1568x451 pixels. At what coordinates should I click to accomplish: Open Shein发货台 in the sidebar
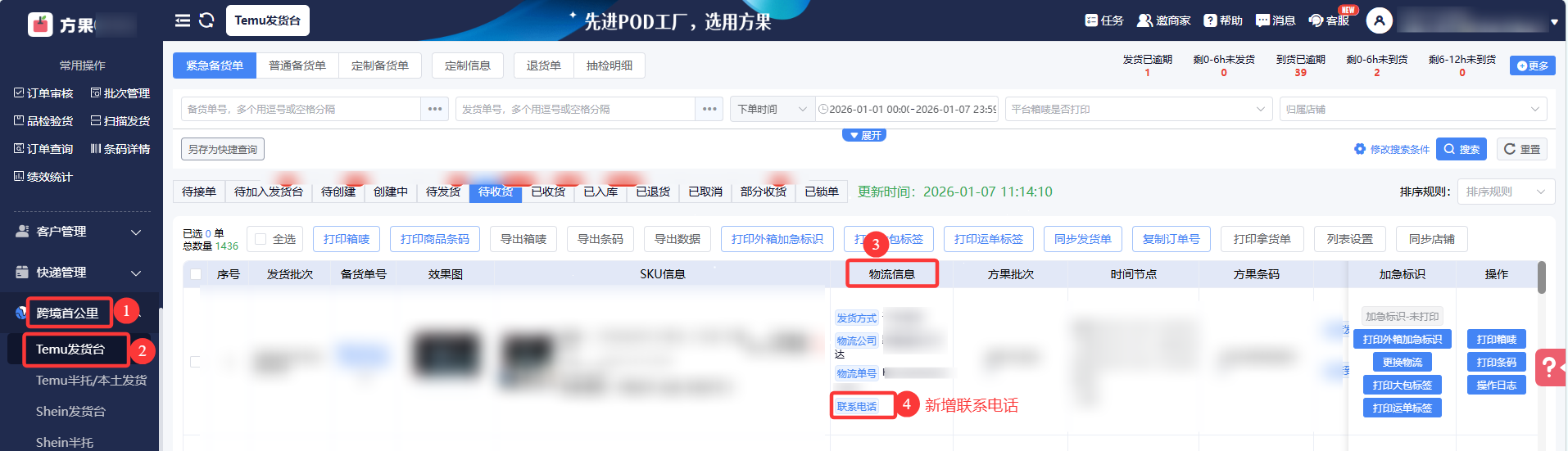pyautogui.click(x=70, y=412)
